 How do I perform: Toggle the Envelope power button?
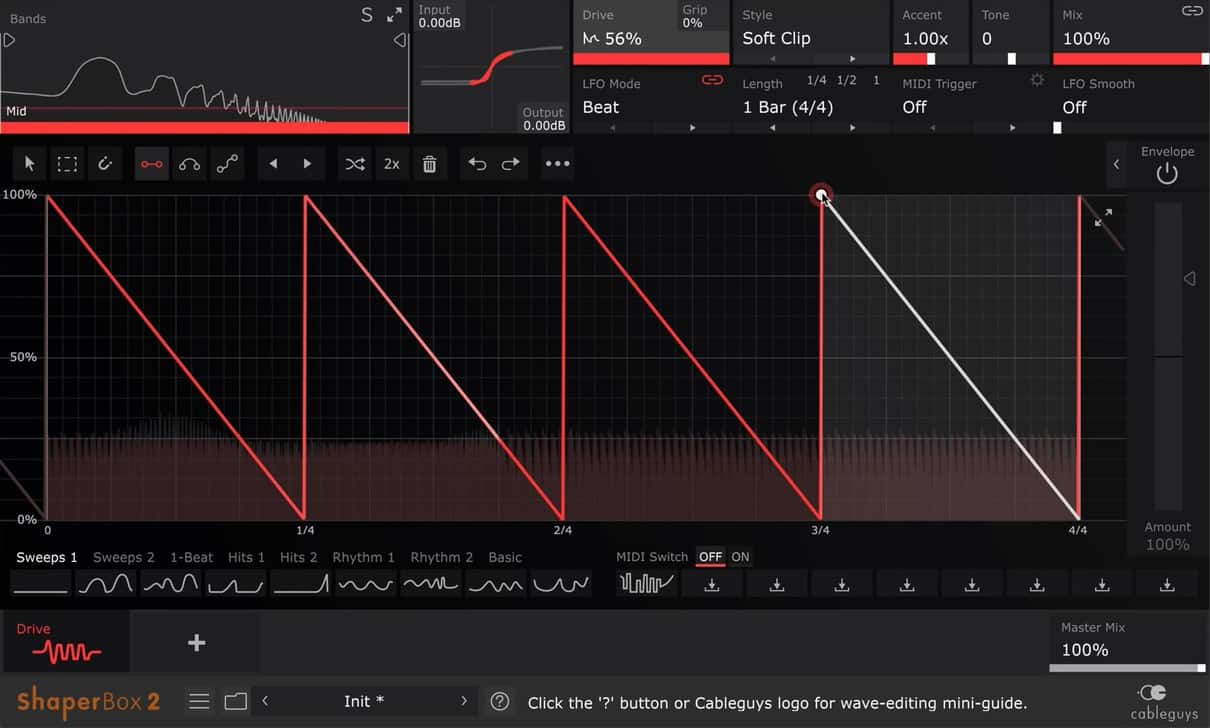tap(1167, 174)
